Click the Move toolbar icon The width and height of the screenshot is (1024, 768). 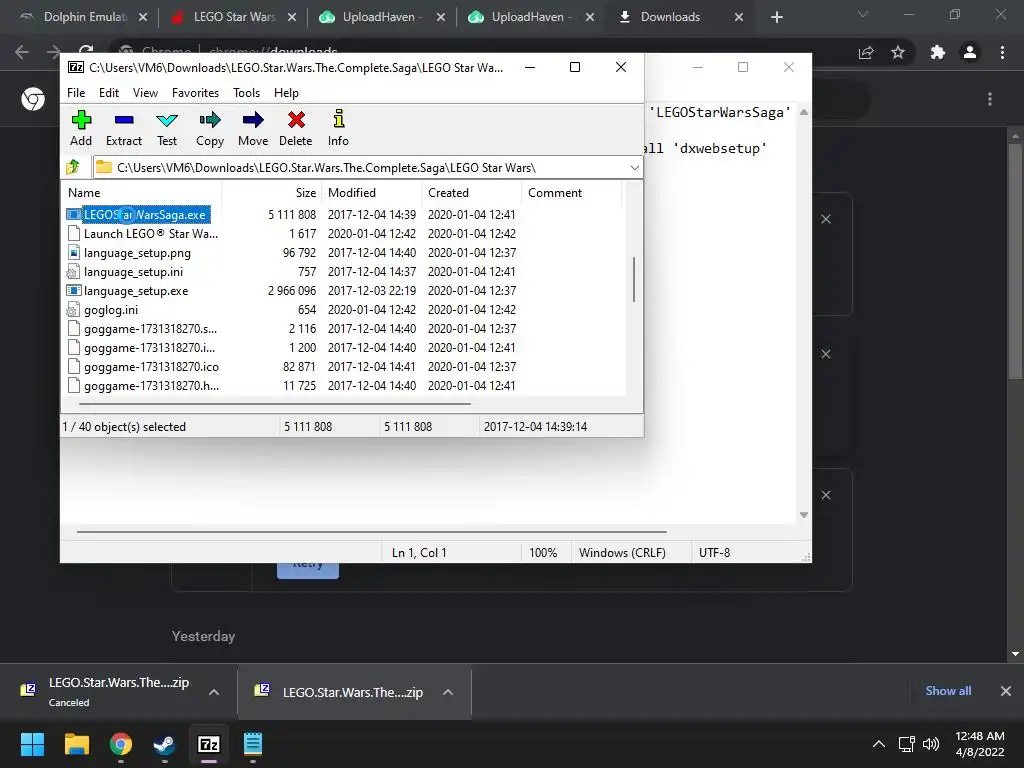253,129
